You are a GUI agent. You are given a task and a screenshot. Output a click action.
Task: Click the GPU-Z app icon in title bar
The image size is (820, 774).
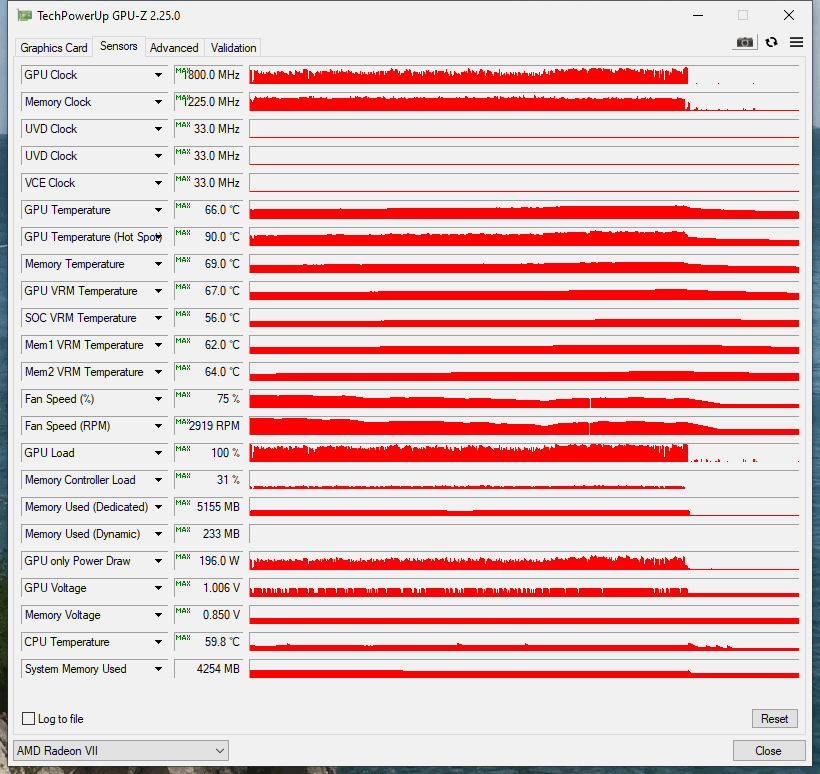click(x=24, y=16)
